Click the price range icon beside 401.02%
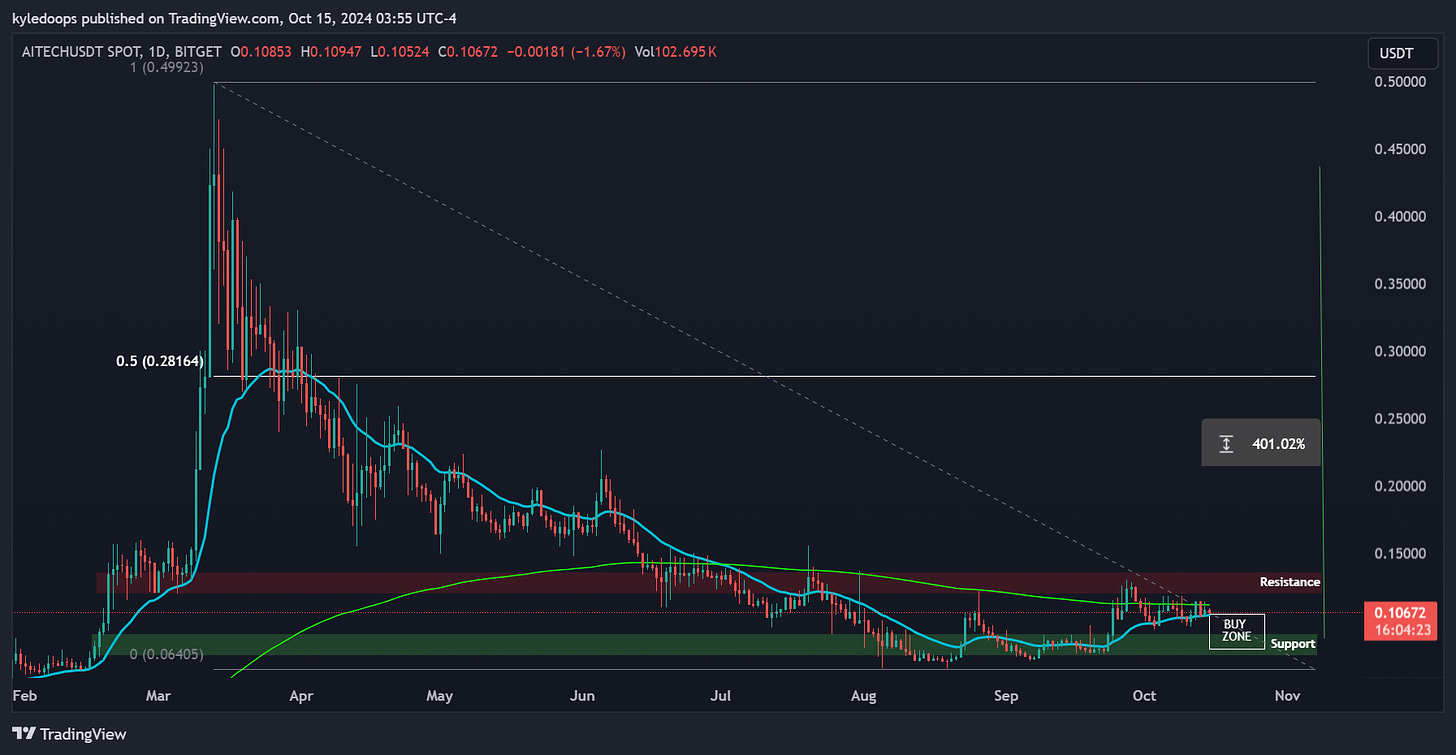1456x755 pixels. (1226, 443)
